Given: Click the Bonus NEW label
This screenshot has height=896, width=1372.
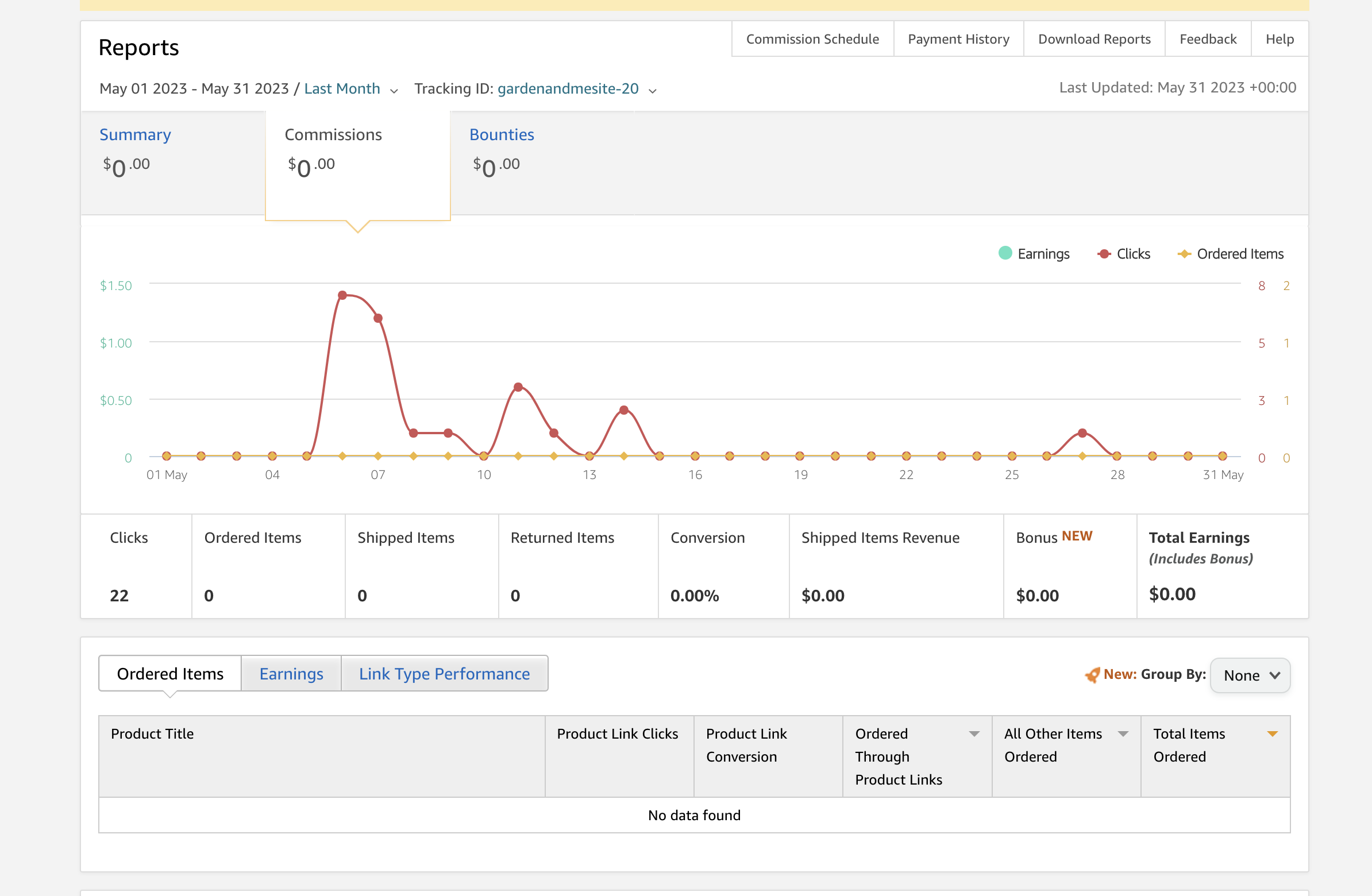Looking at the screenshot, I should click(x=1054, y=537).
